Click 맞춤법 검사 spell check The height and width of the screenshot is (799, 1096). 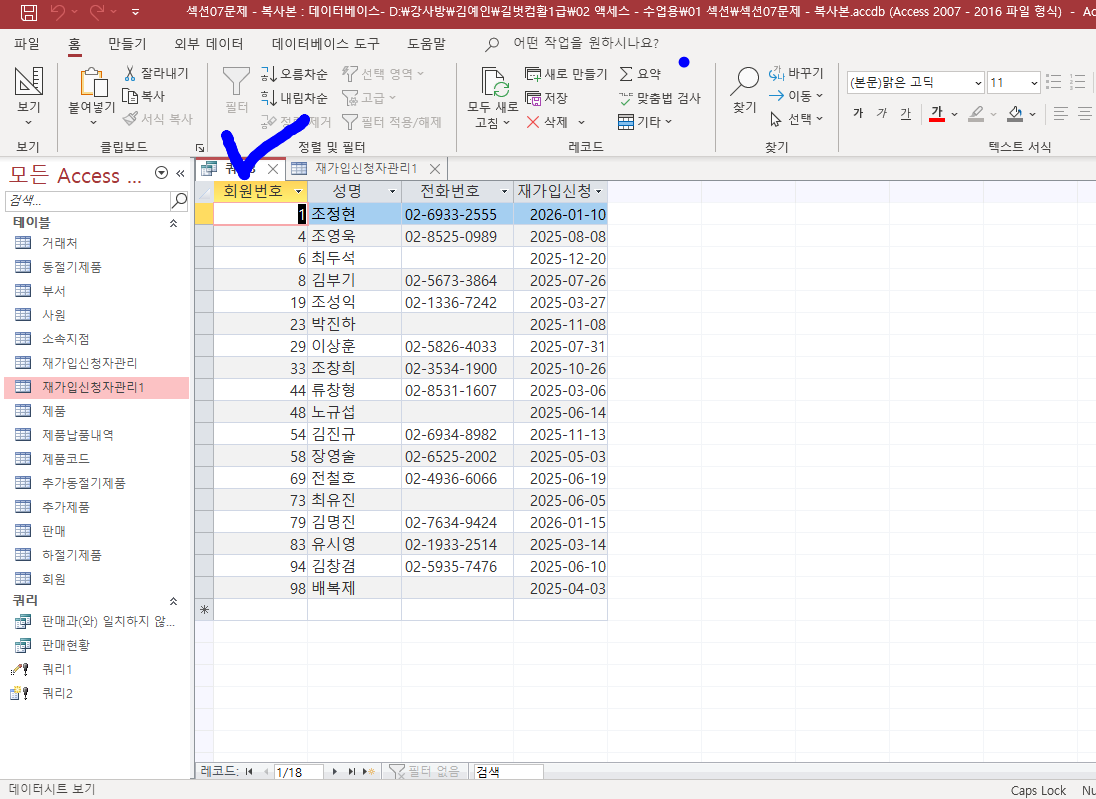(x=660, y=98)
